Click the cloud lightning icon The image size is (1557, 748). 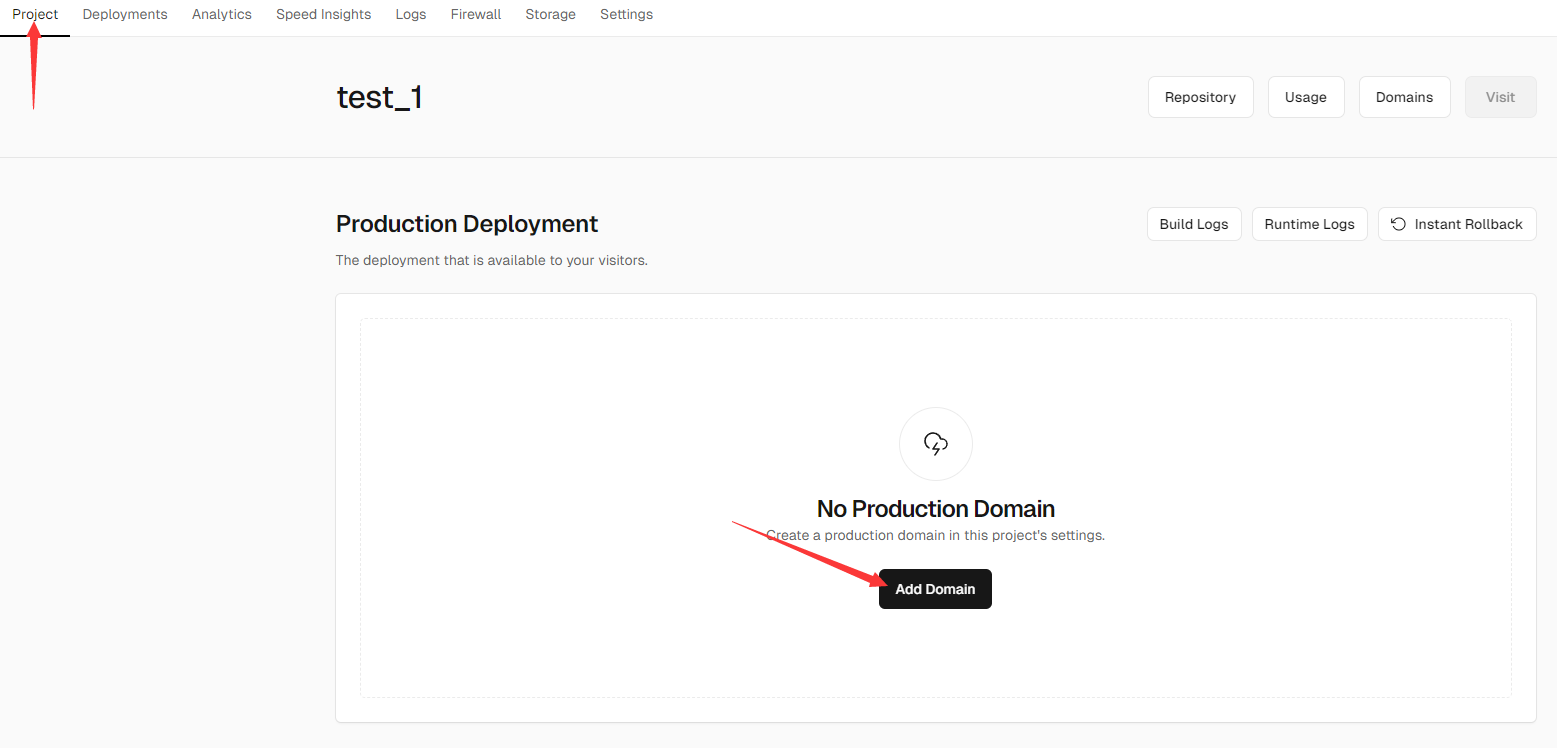935,443
